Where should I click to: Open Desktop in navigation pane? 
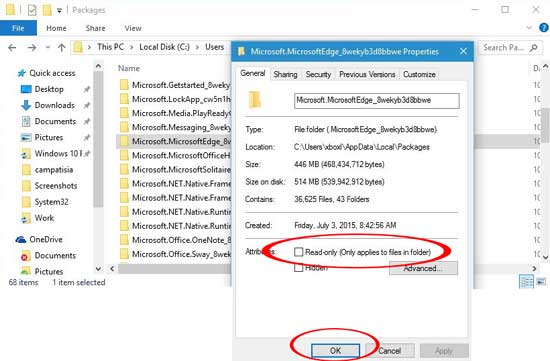49,89
